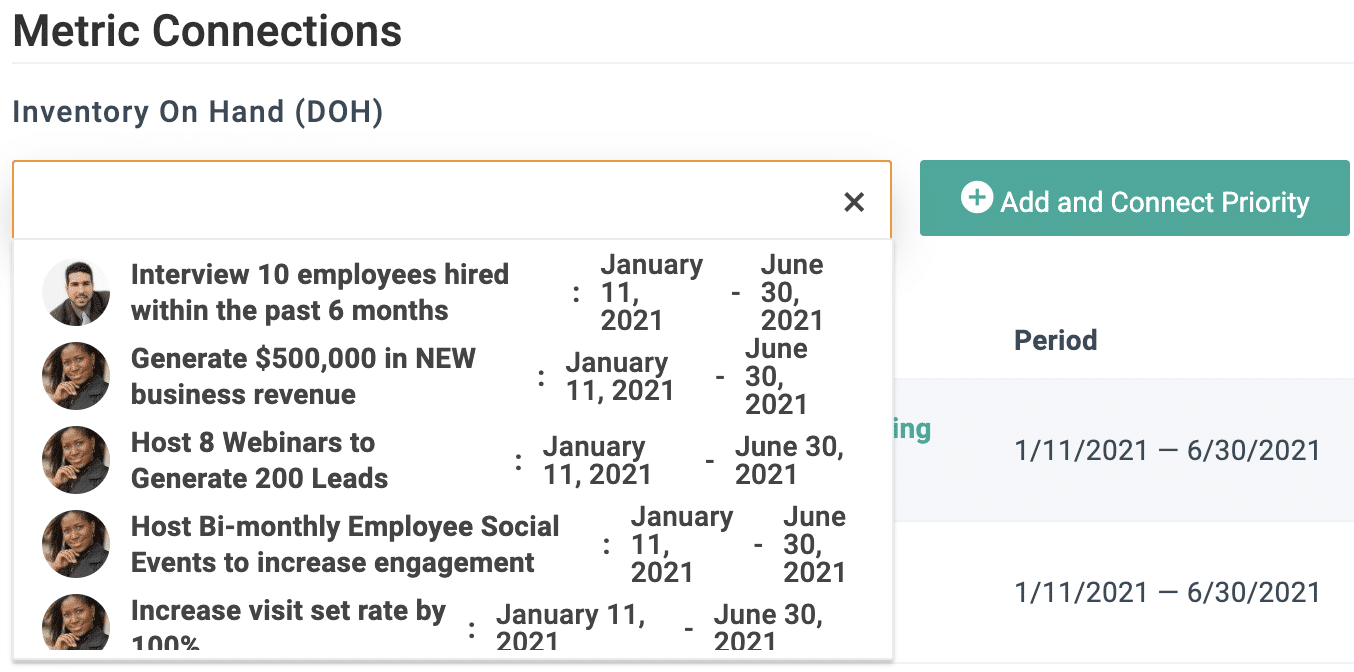Click the first row's 1/11/2021 — 6/30/2021 period
Image resolution: width=1354 pixels, height=672 pixels.
pos(1167,450)
